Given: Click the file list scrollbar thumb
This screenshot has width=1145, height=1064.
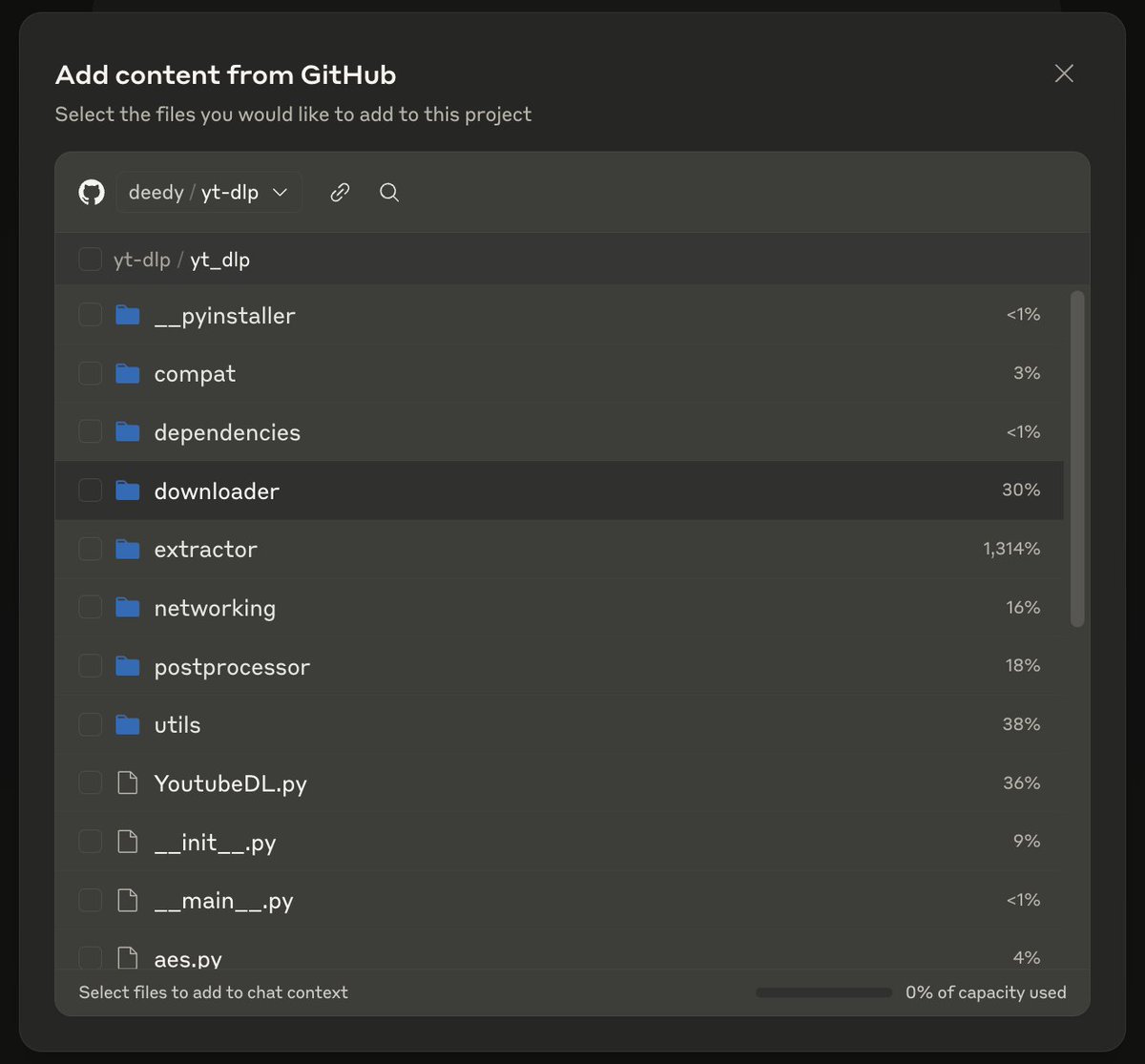Looking at the screenshot, I should pyautogui.click(x=1077, y=458).
